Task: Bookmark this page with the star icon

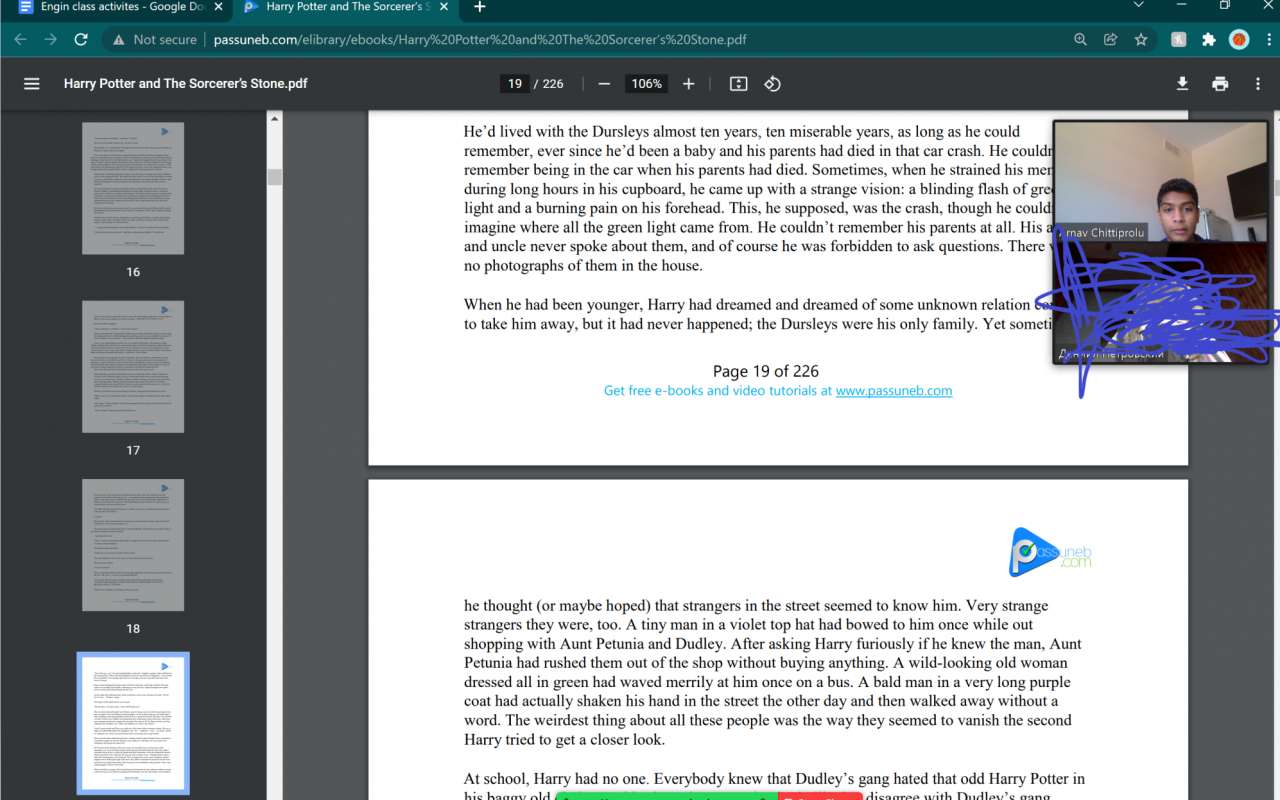Action: (1141, 40)
